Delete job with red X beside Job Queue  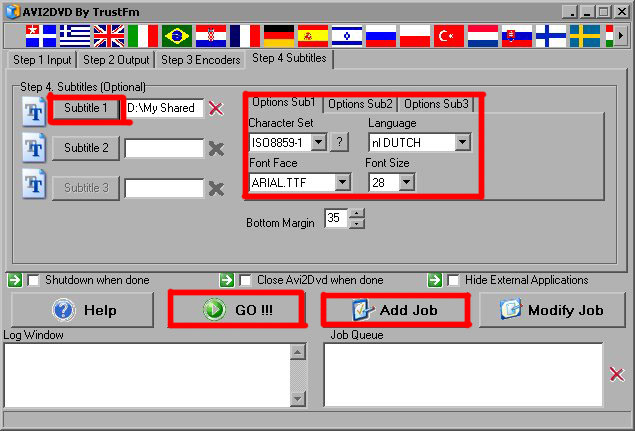(617, 374)
